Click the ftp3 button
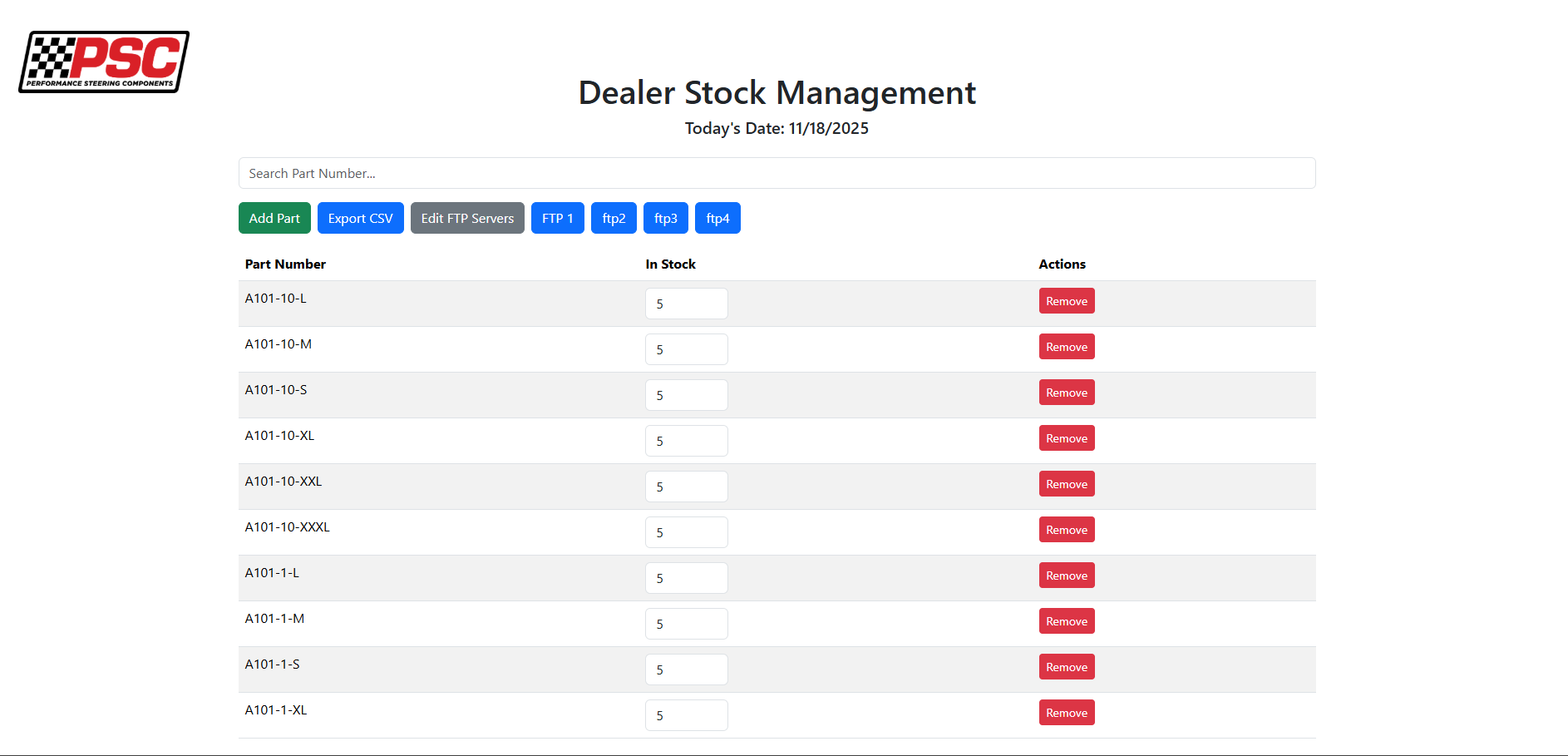 [x=665, y=218]
